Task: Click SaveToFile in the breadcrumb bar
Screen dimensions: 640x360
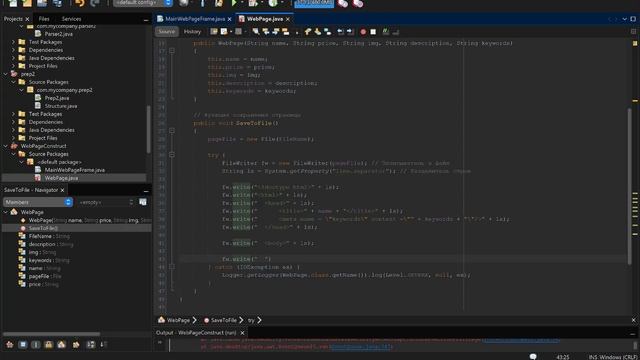Action: (224, 320)
